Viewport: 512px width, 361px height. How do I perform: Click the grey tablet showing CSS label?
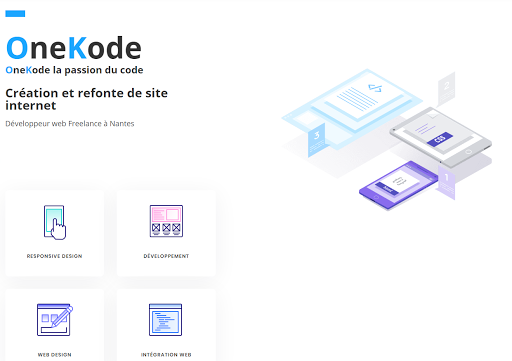(x=441, y=138)
